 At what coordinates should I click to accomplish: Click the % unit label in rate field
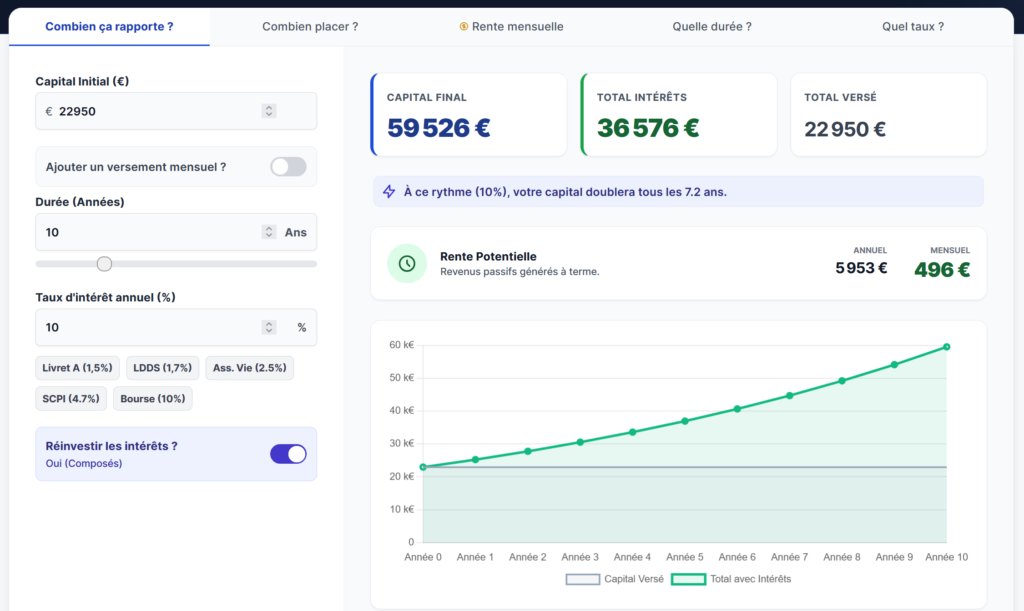coord(302,327)
